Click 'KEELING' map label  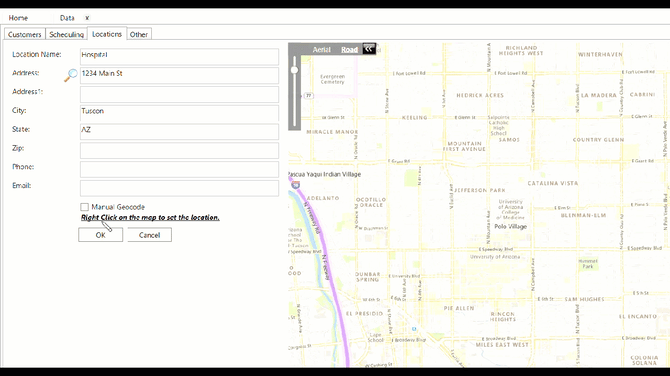pyautogui.click(x=414, y=117)
